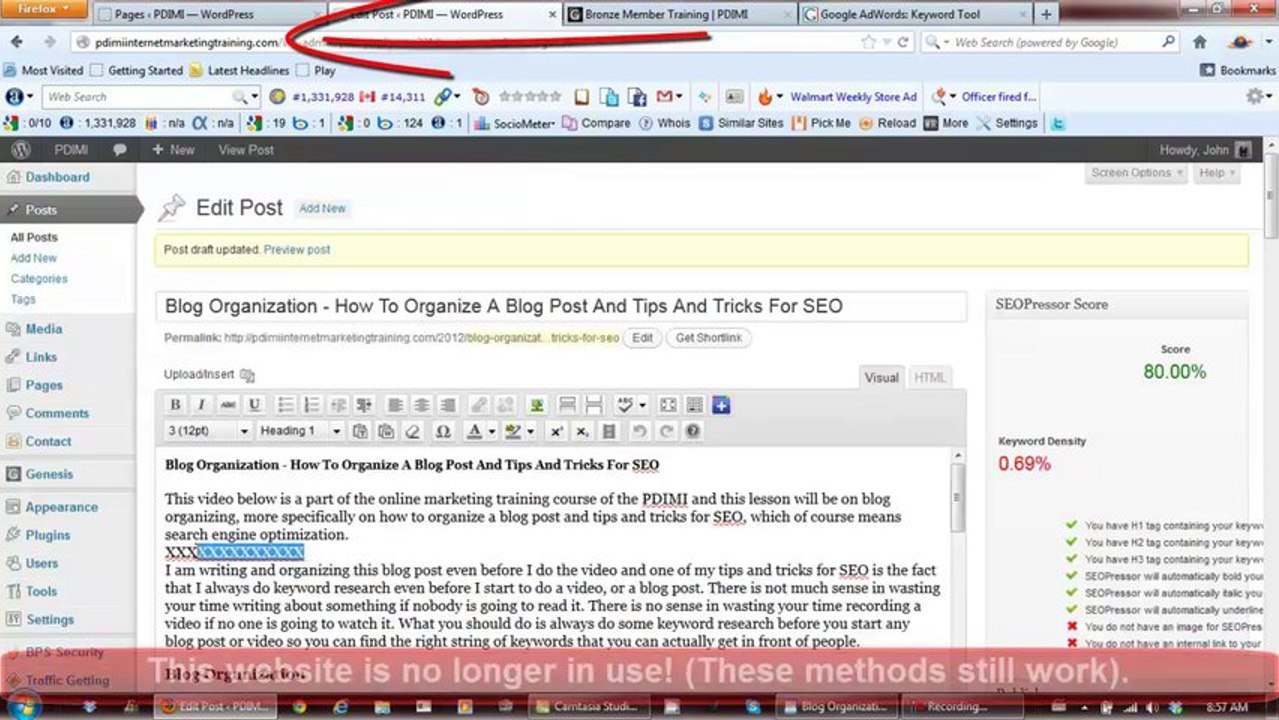1279x720 pixels.
Task: Open the orange Firefox menu button
Action: 42,9
